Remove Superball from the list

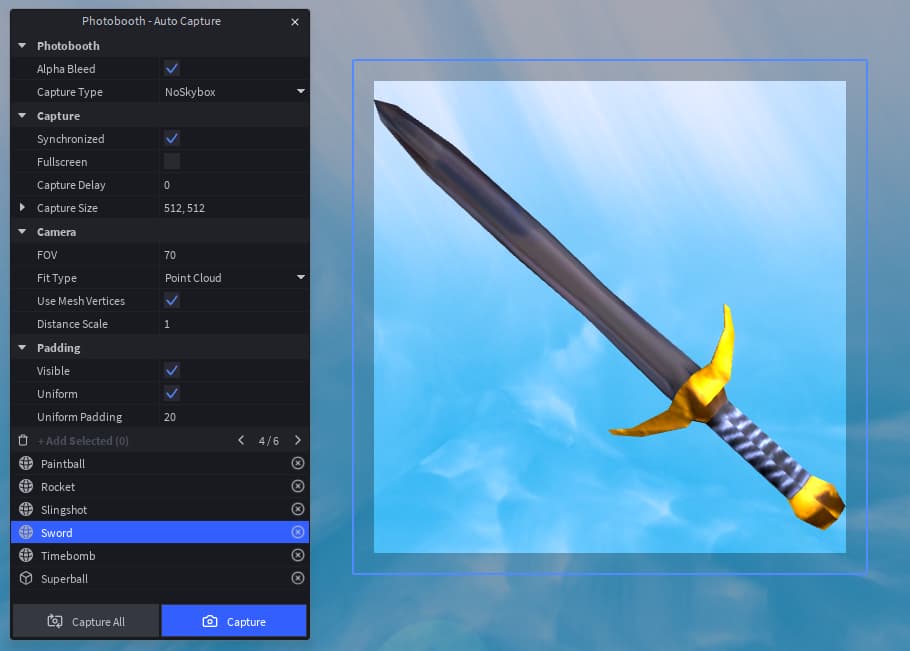click(298, 578)
